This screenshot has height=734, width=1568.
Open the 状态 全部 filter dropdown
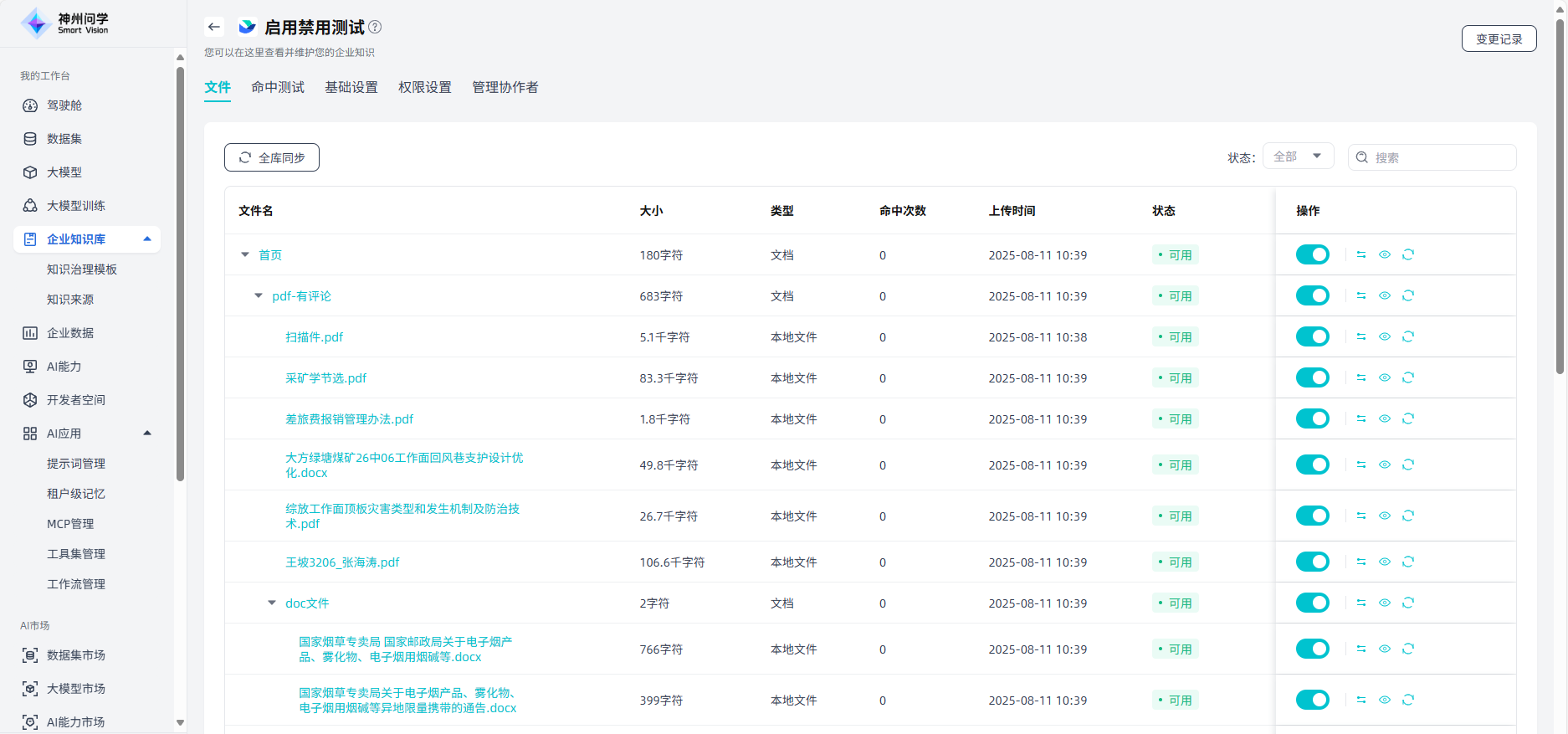point(1298,157)
